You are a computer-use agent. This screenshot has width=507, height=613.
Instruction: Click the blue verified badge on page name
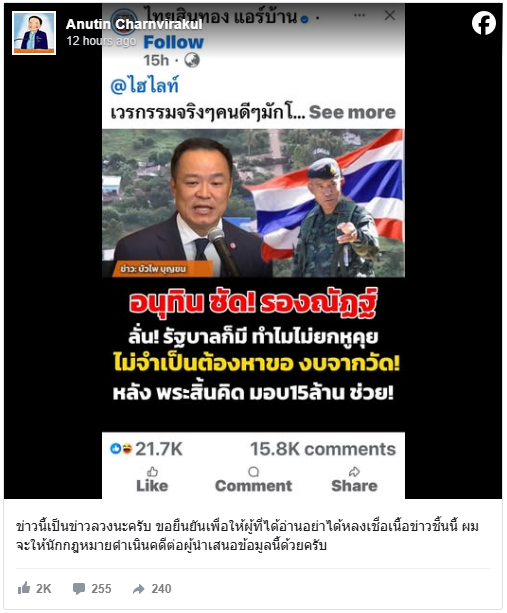click(x=305, y=19)
